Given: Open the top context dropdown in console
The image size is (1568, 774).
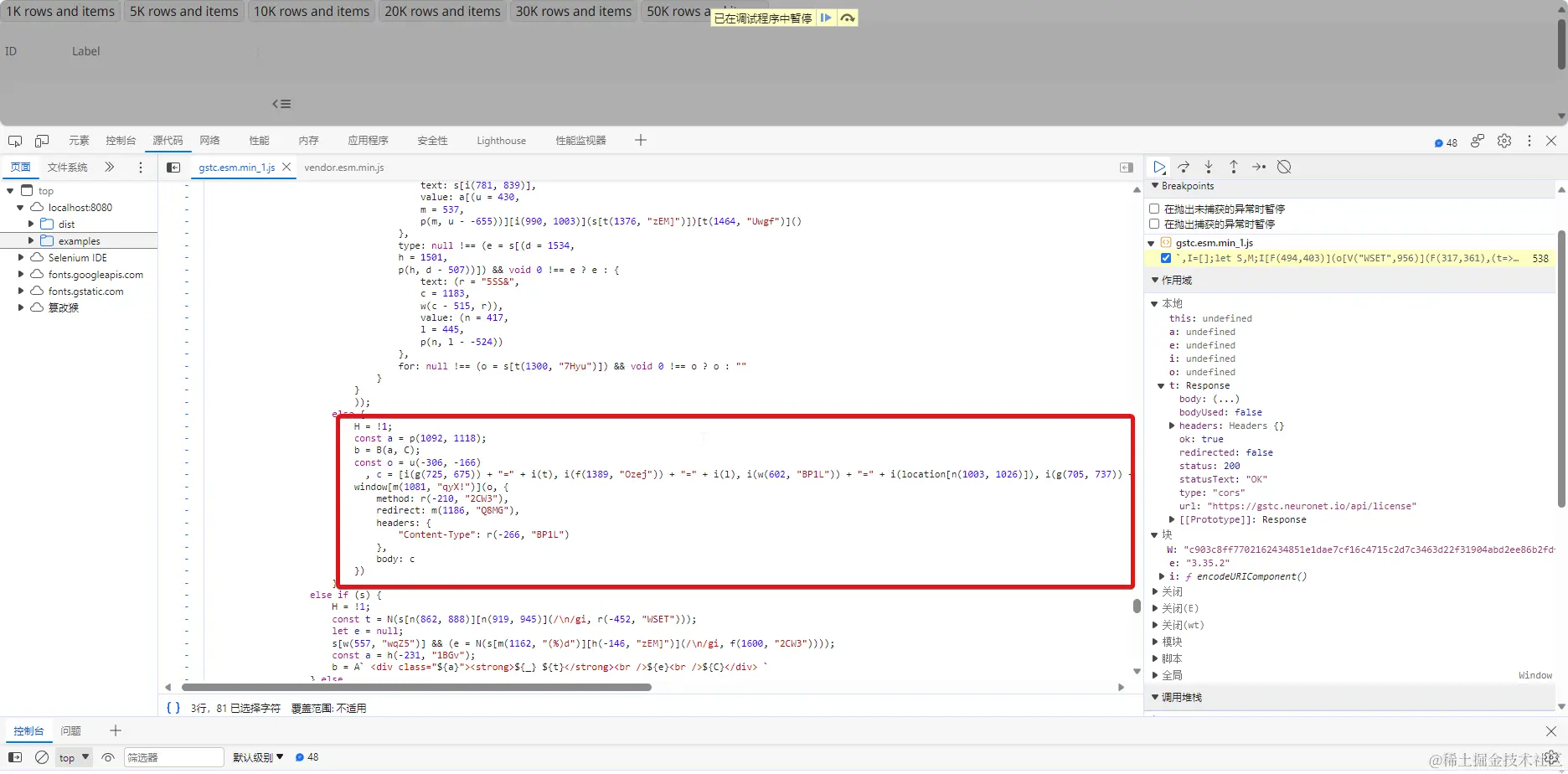Looking at the screenshot, I should (x=74, y=757).
